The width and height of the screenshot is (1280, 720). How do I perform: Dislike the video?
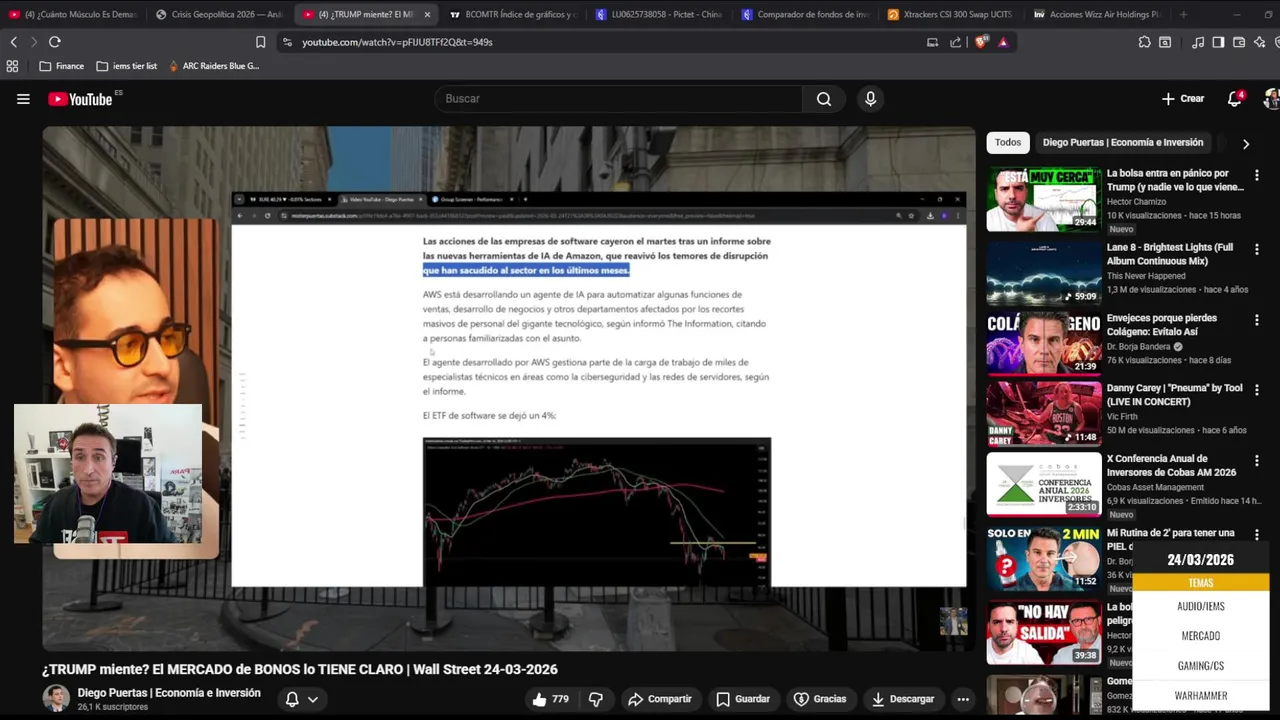point(596,699)
